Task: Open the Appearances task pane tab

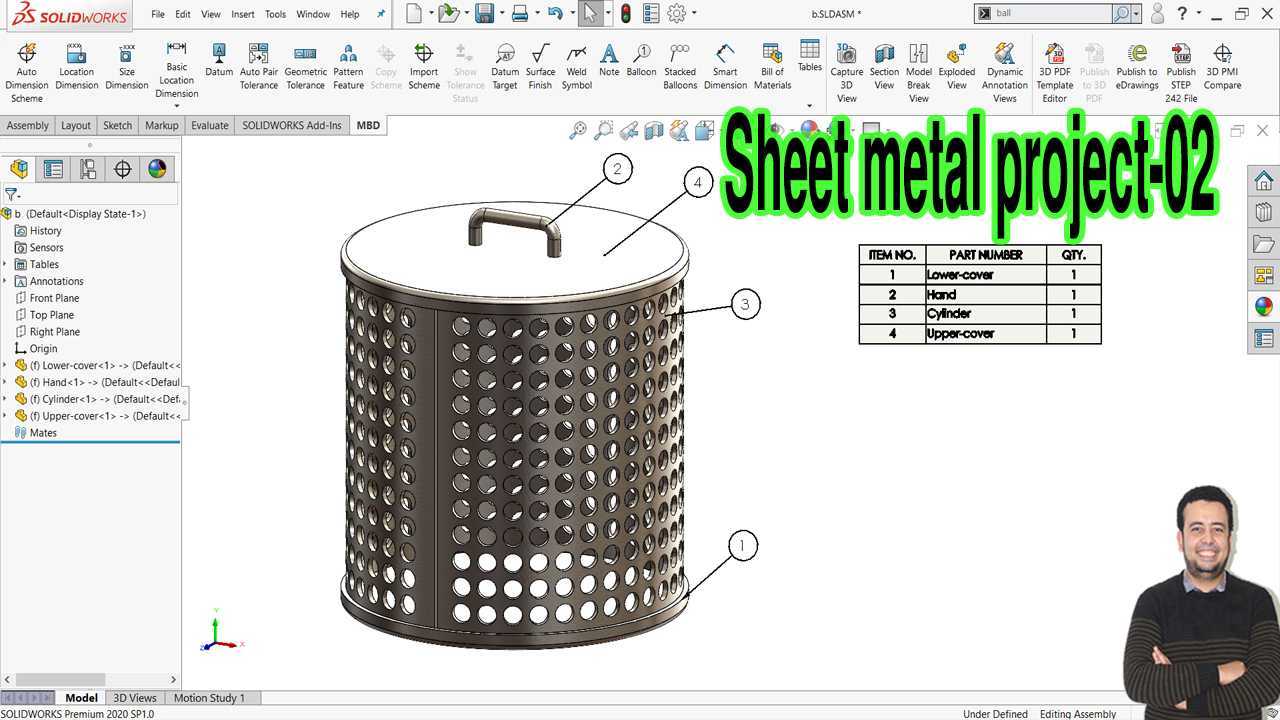Action: click(x=1264, y=307)
